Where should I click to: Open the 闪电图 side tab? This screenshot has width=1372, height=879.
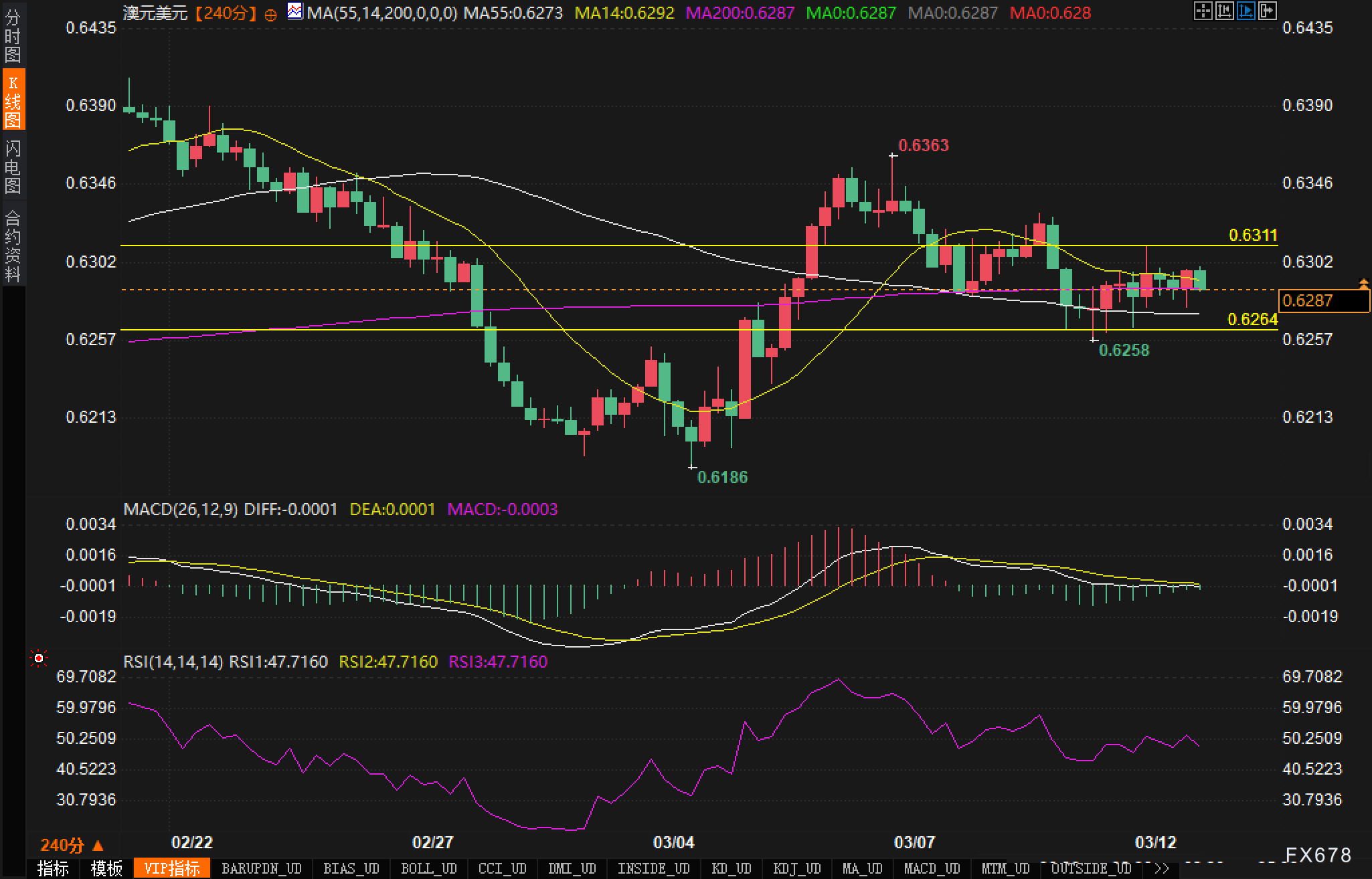[x=13, y=167]
